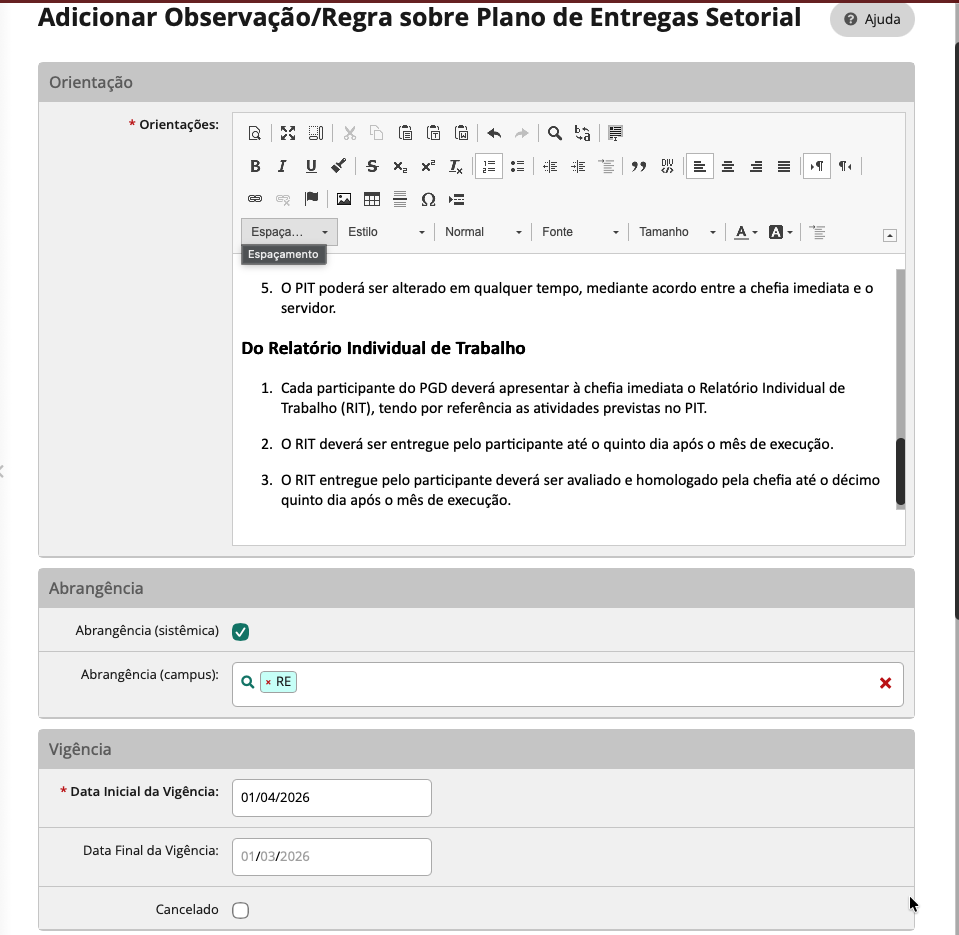959x935 pixels.
Task: Toggle the numbered list button
Action: click(488, 166)
